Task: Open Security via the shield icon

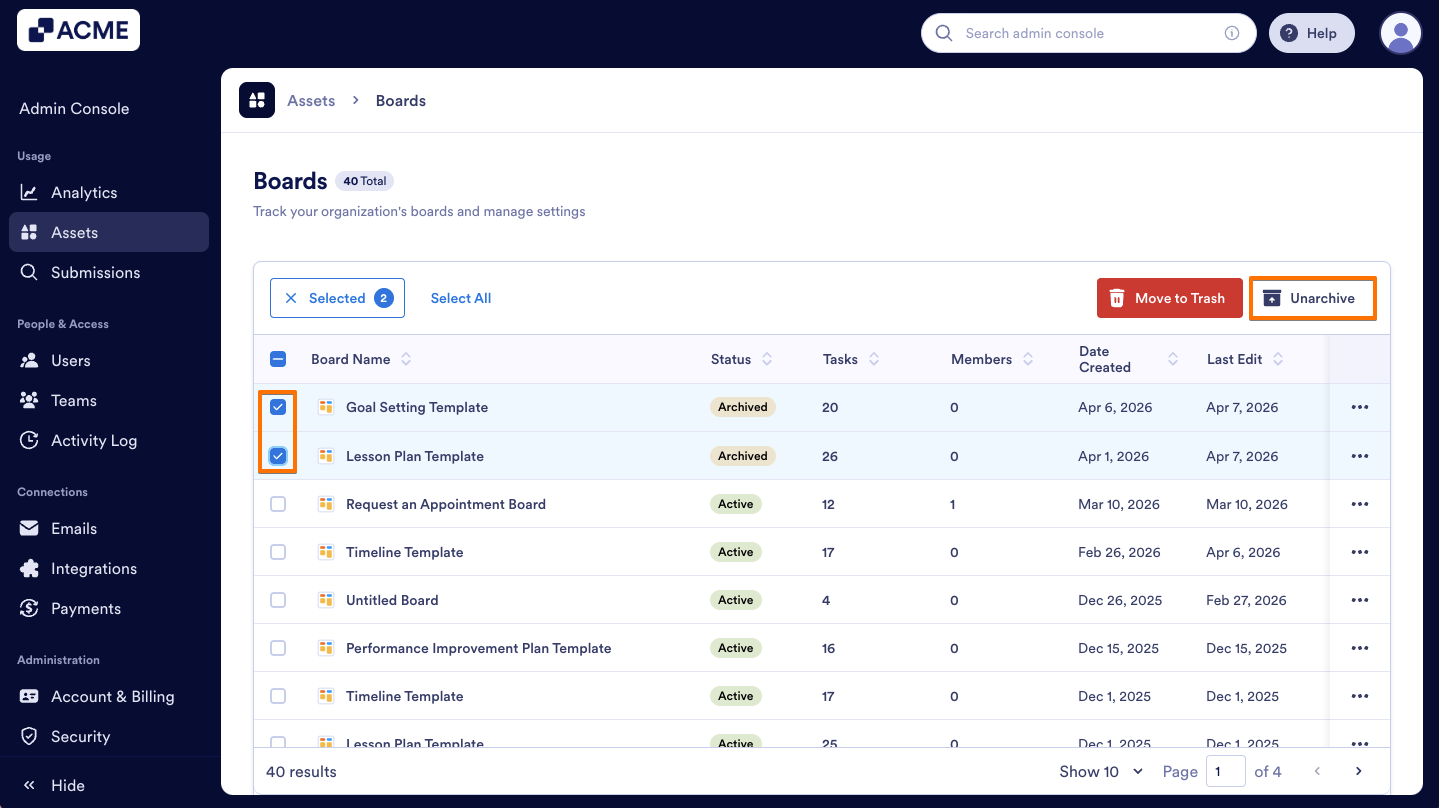Action: tap(29, 736)
